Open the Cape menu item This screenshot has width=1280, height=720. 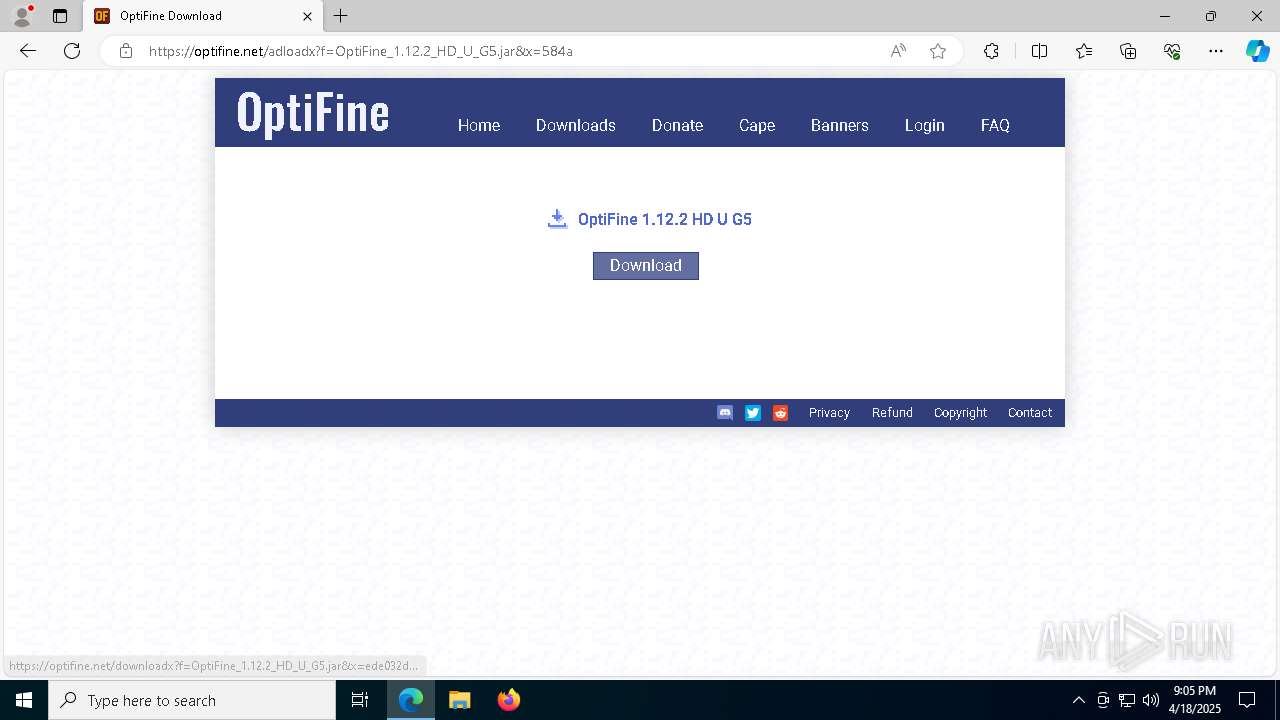[757, 125]
